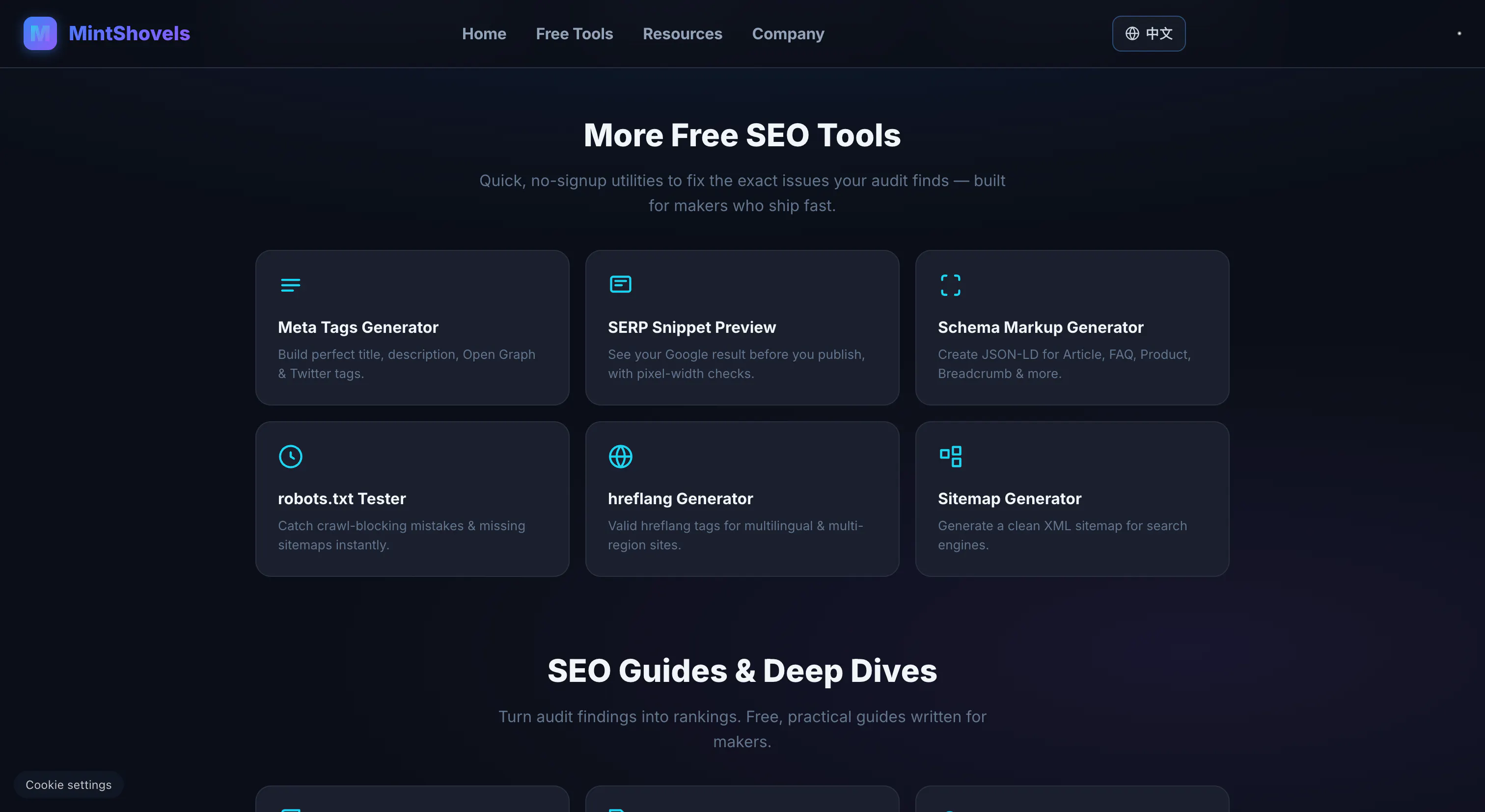
Task: Click the 'Generate a clean XML sitemap' description
Action: click(1062, 535)
